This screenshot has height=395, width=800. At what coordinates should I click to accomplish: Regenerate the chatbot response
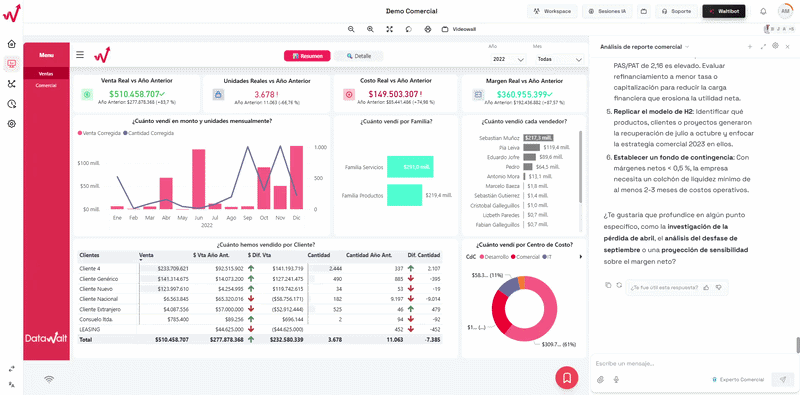click(x=619, y=285)
